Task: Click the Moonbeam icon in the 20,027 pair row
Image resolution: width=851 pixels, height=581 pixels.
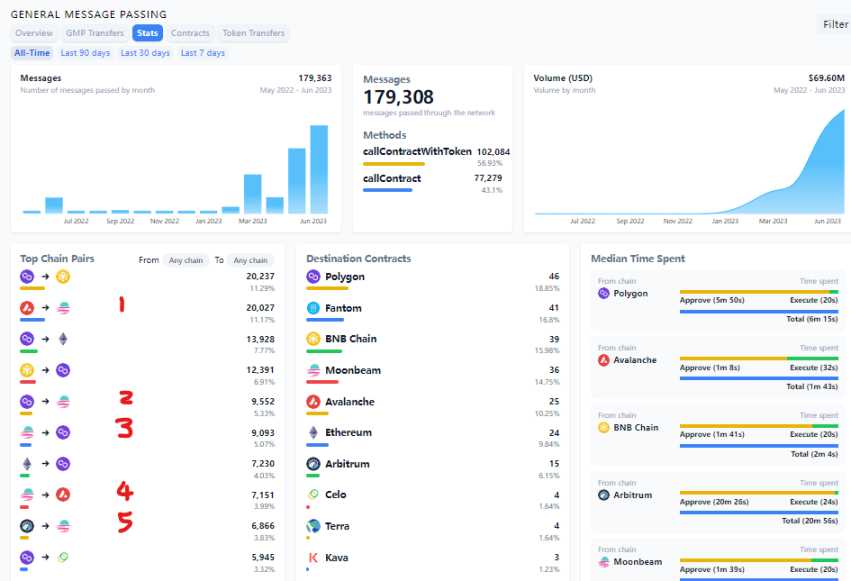Action: coord(63,308)
